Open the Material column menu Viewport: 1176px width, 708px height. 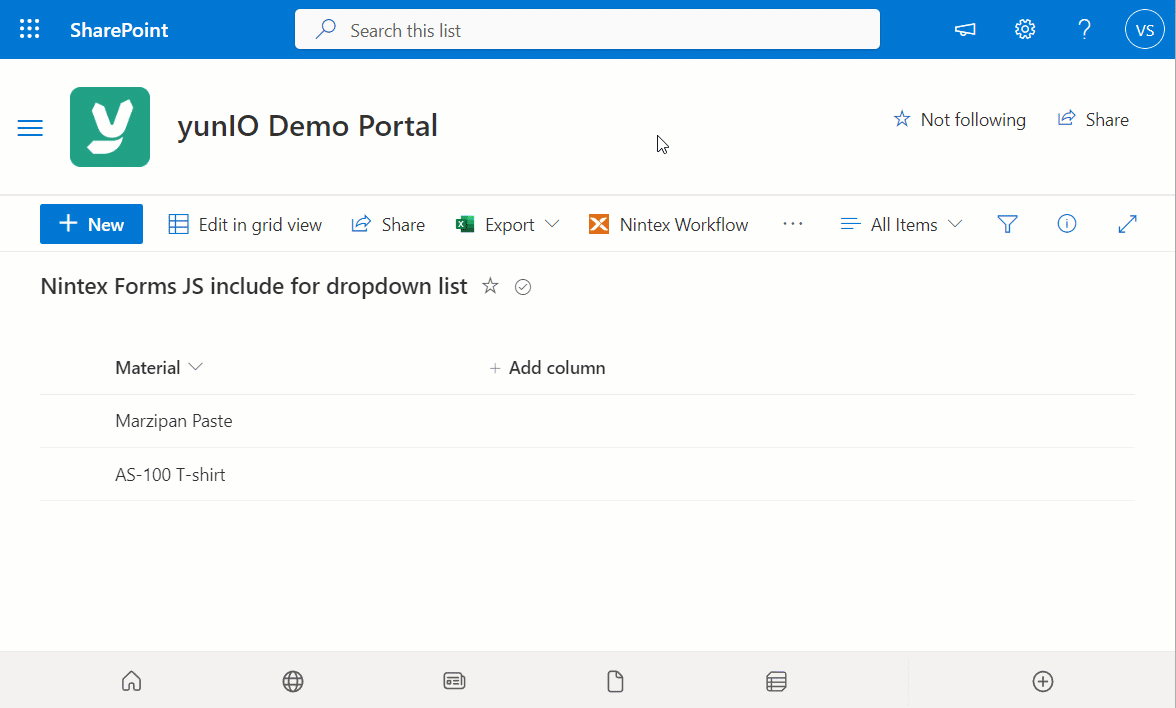[x=197, y=367]
